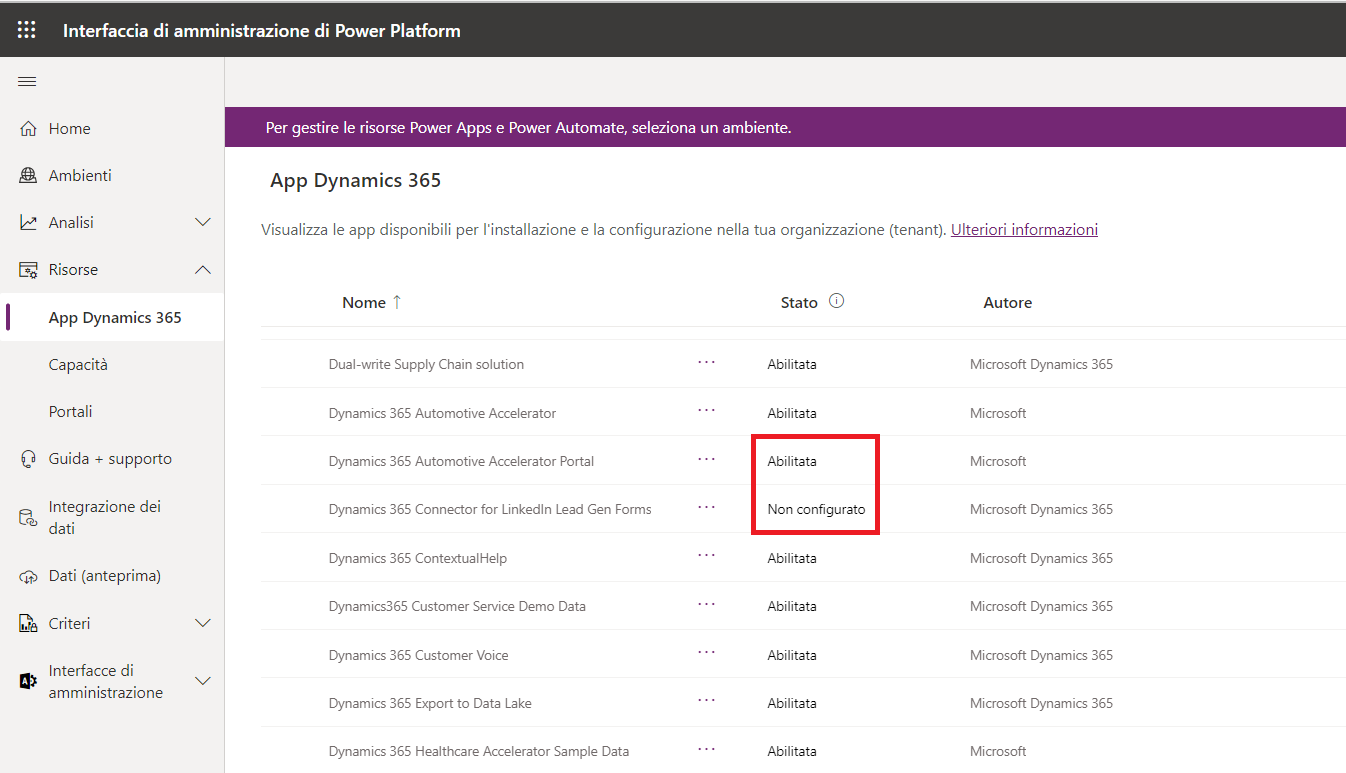
Task: Expand the Criteri chevron
Action: 203,623
